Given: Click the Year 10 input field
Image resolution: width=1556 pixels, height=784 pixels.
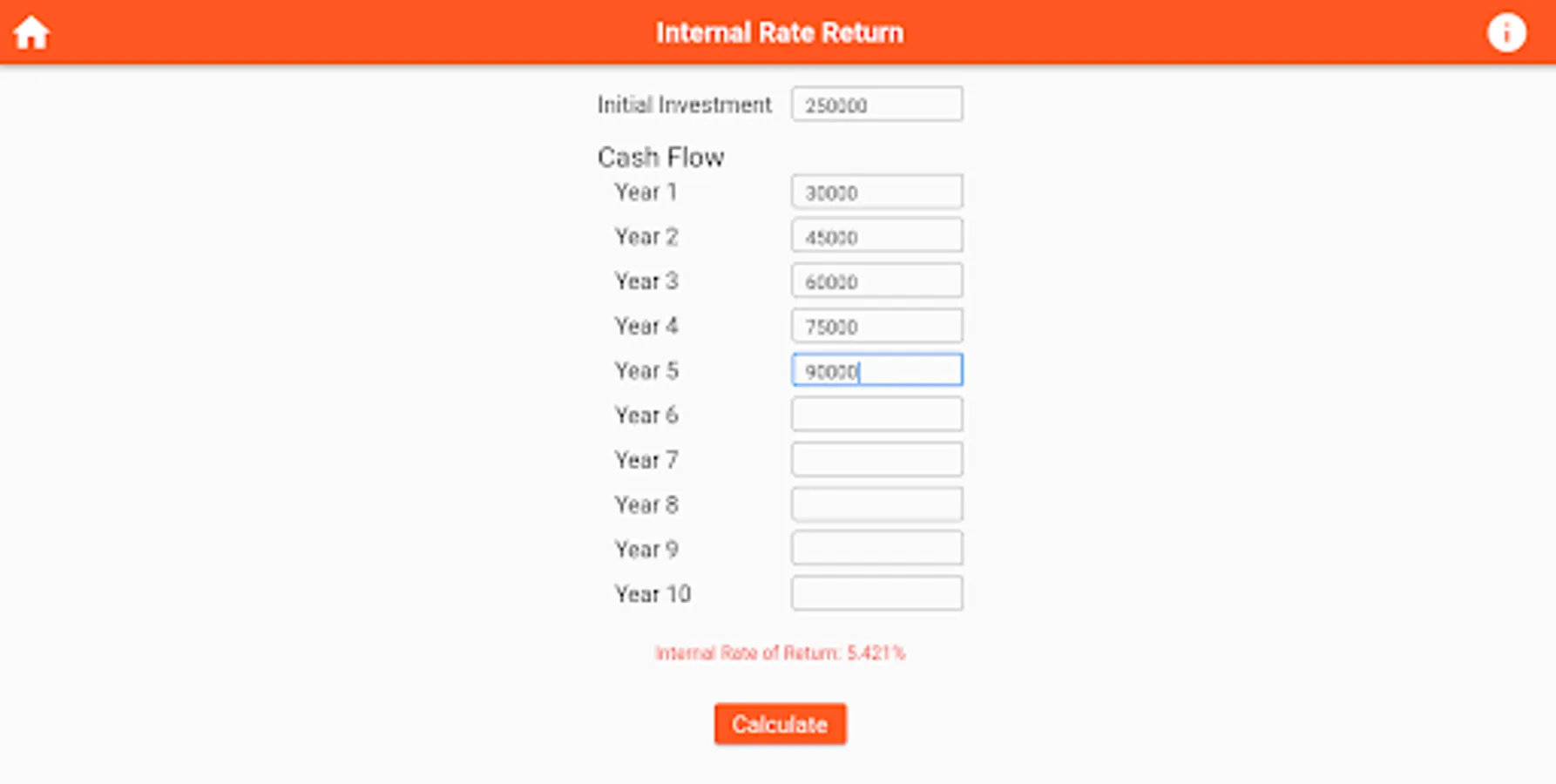Looking at the screenshot, I should tap(876, 594).
